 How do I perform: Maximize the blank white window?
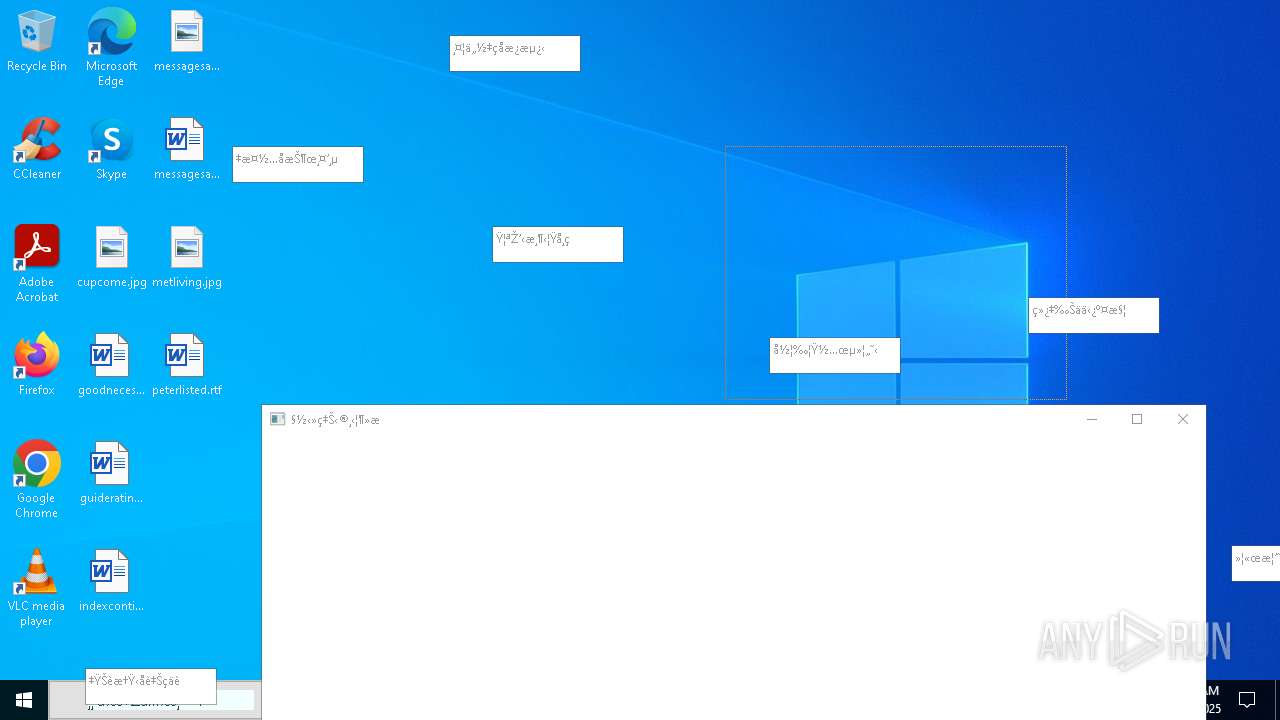click(1137, 419)
